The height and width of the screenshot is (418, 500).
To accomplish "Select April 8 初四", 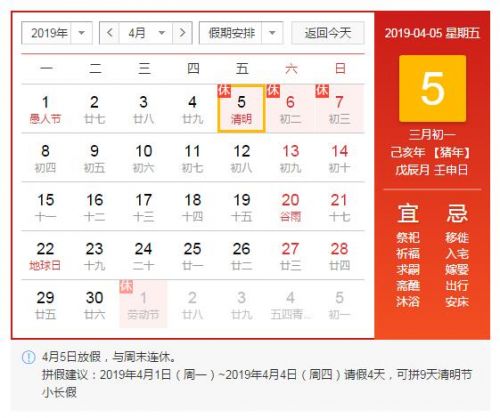I will pyautogui.click(x=45, y=158).
